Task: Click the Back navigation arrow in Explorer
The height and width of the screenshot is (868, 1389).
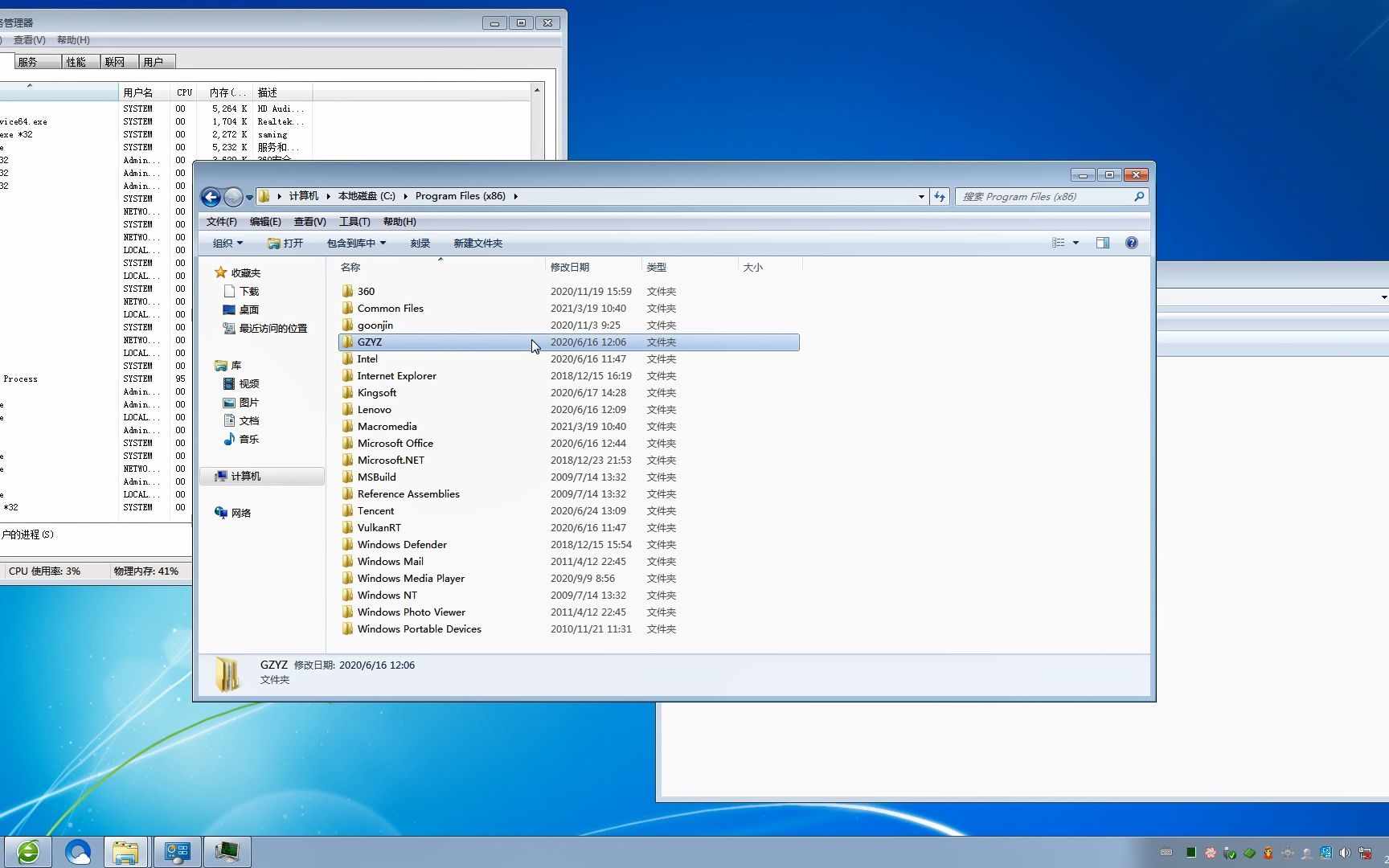Action: 211,197
